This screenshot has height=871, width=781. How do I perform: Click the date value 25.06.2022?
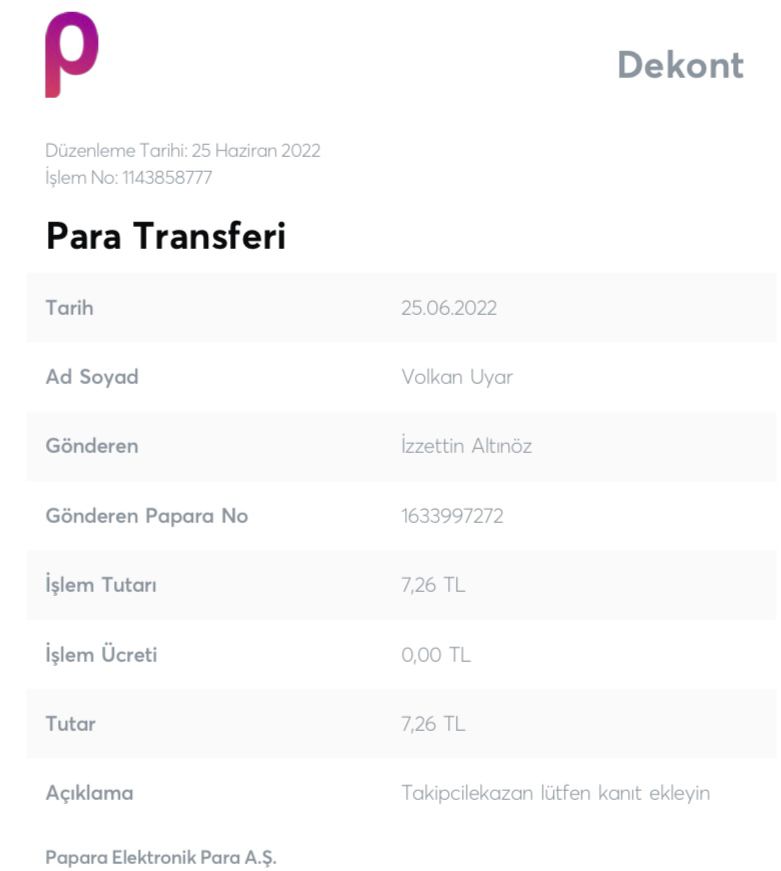tap(449, 308)
